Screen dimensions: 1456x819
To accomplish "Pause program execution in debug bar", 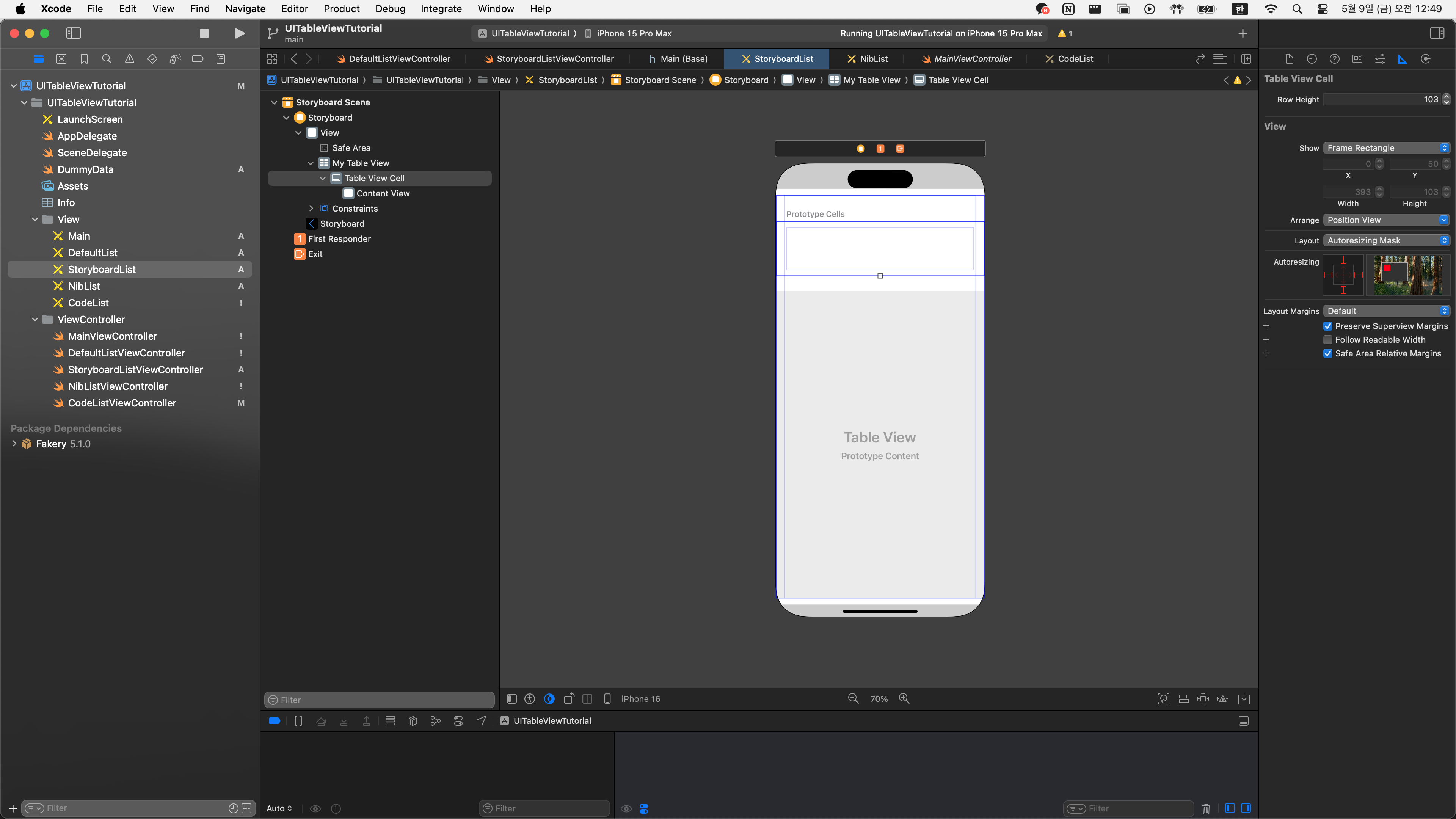I will [298, 721].
